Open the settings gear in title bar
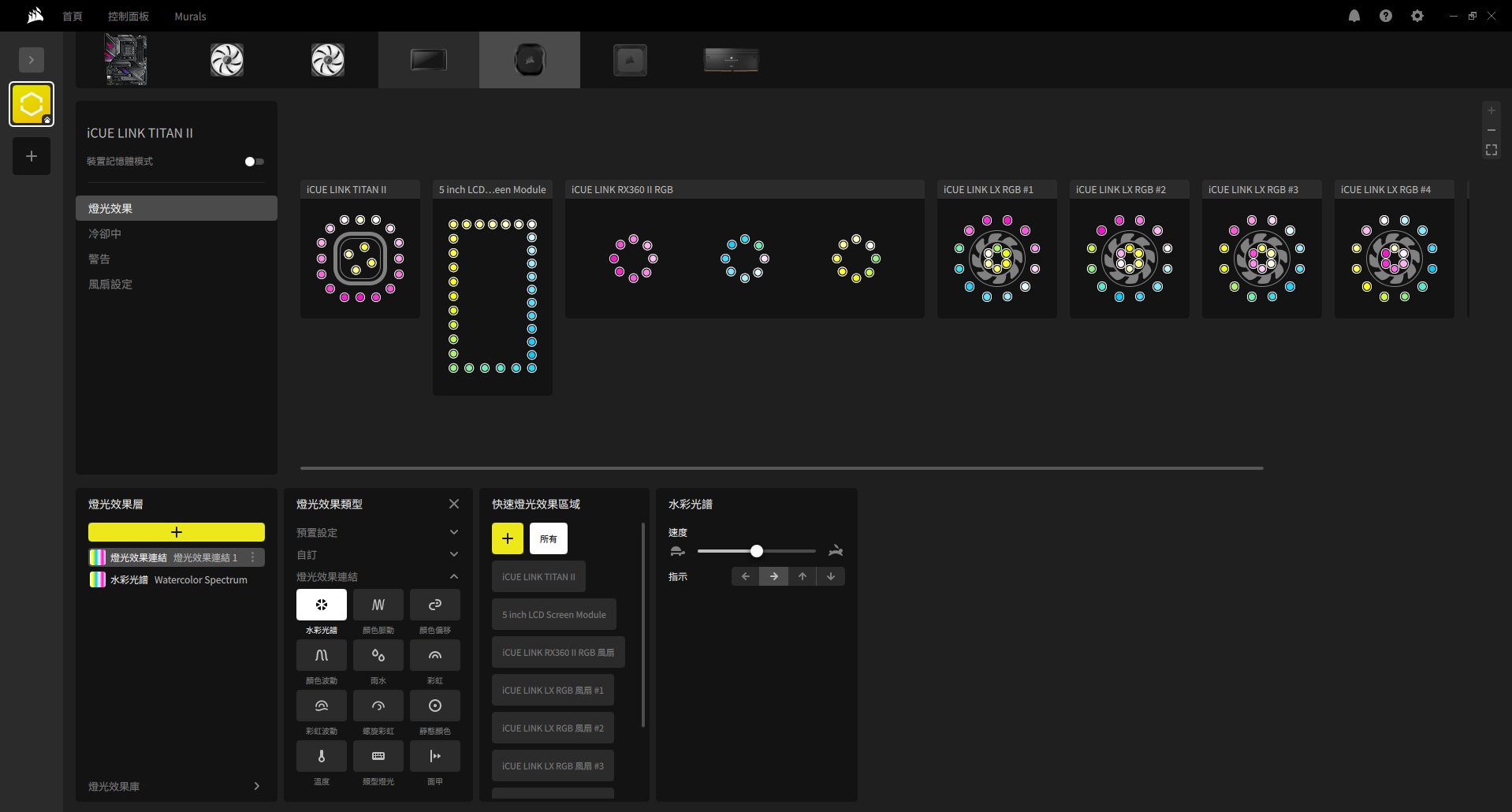 tap(1417, 16)
